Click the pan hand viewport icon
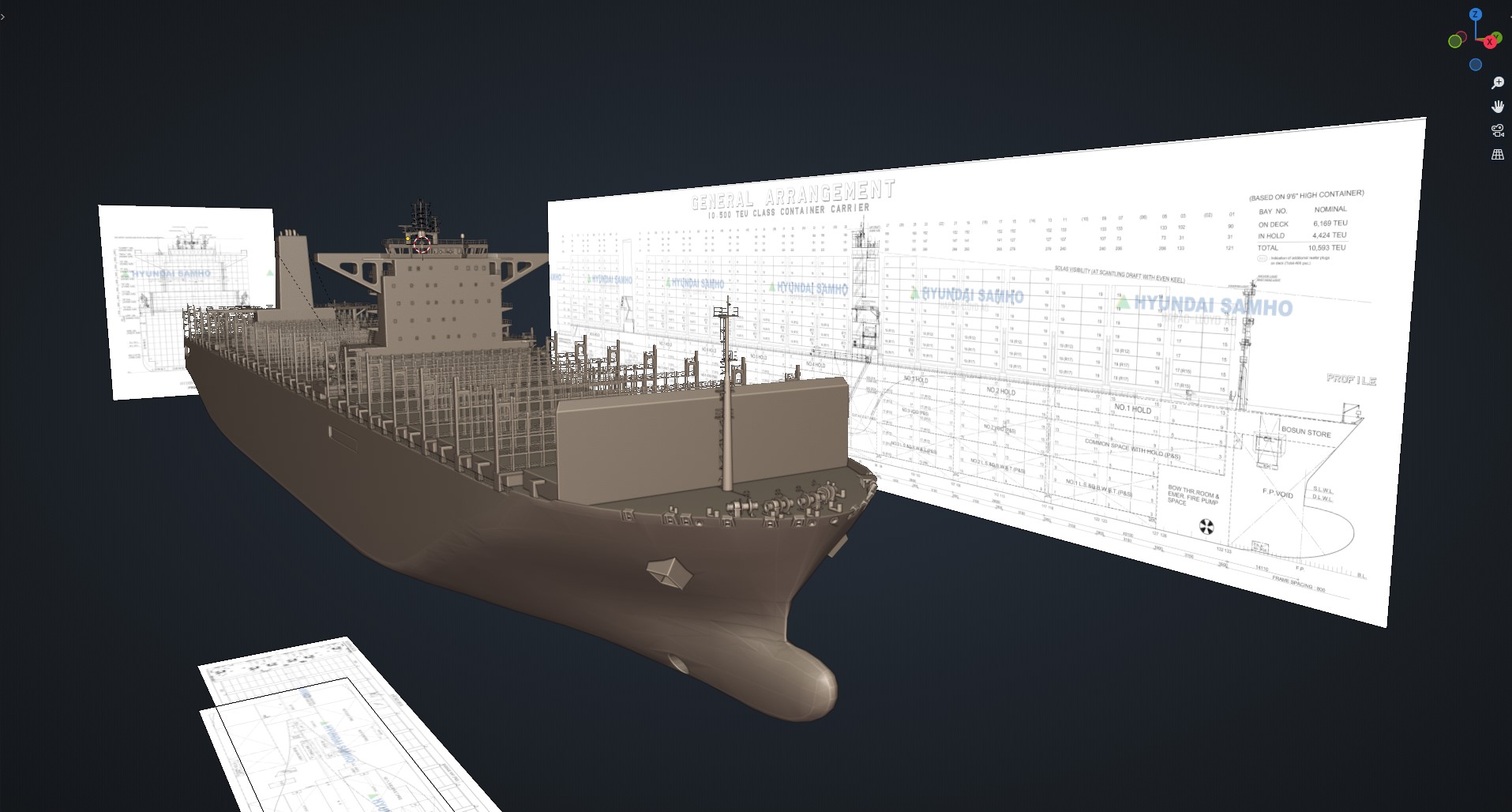 click(x=1497, y=107)
